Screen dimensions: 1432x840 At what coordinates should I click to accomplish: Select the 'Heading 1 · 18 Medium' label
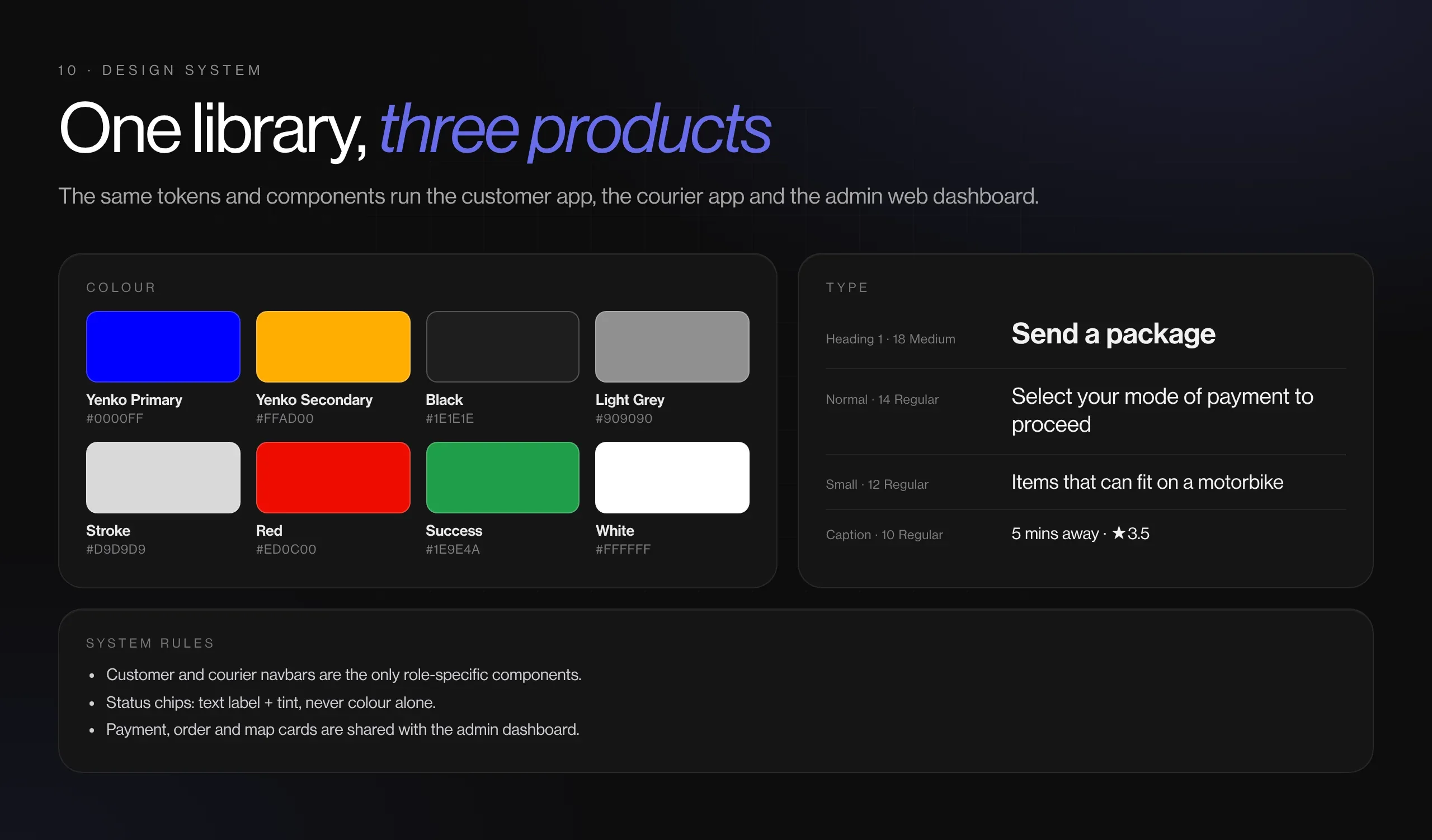(x=891, y=339)
